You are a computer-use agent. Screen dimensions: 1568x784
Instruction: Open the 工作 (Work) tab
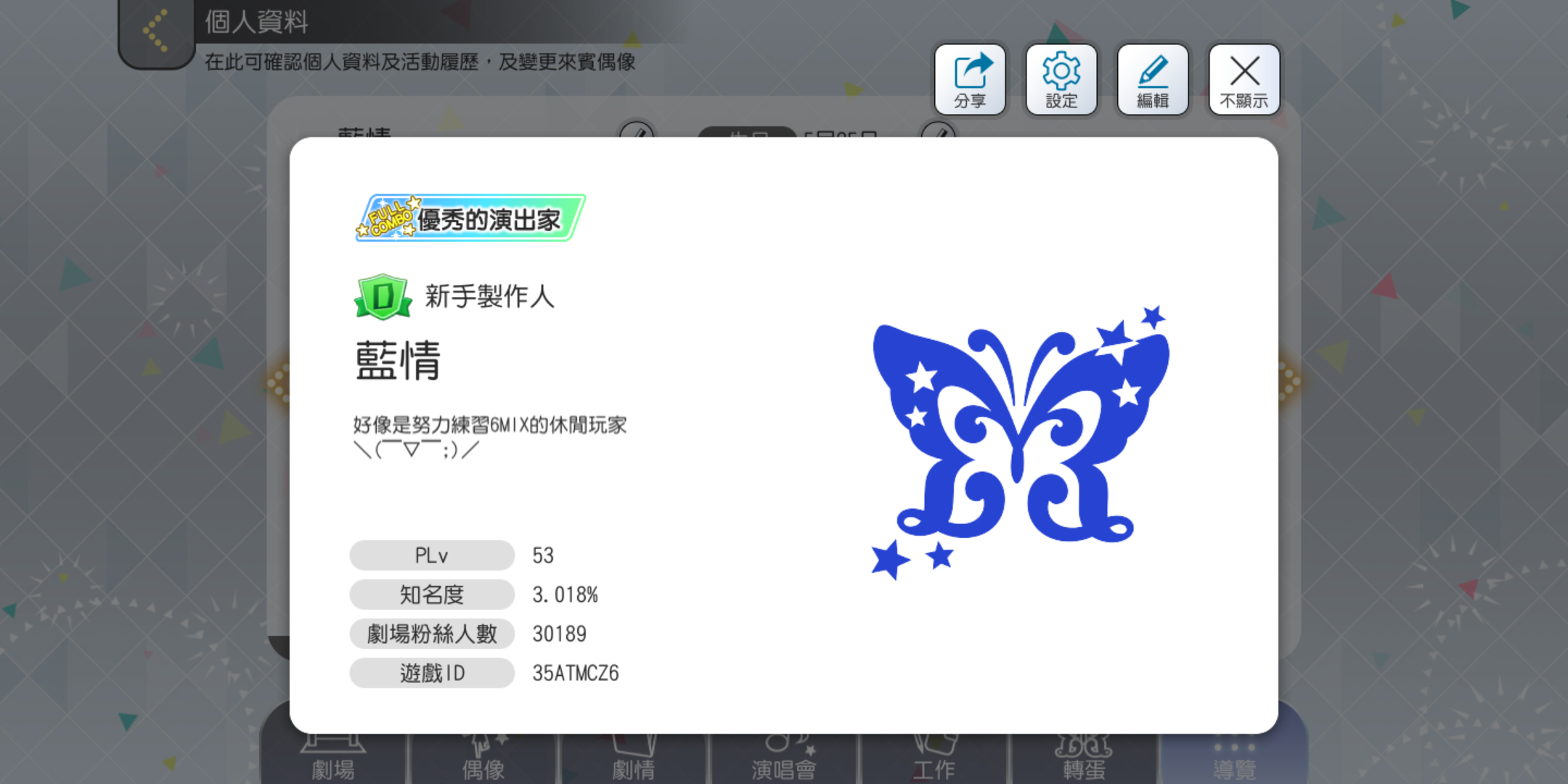(x=934, y=759)
